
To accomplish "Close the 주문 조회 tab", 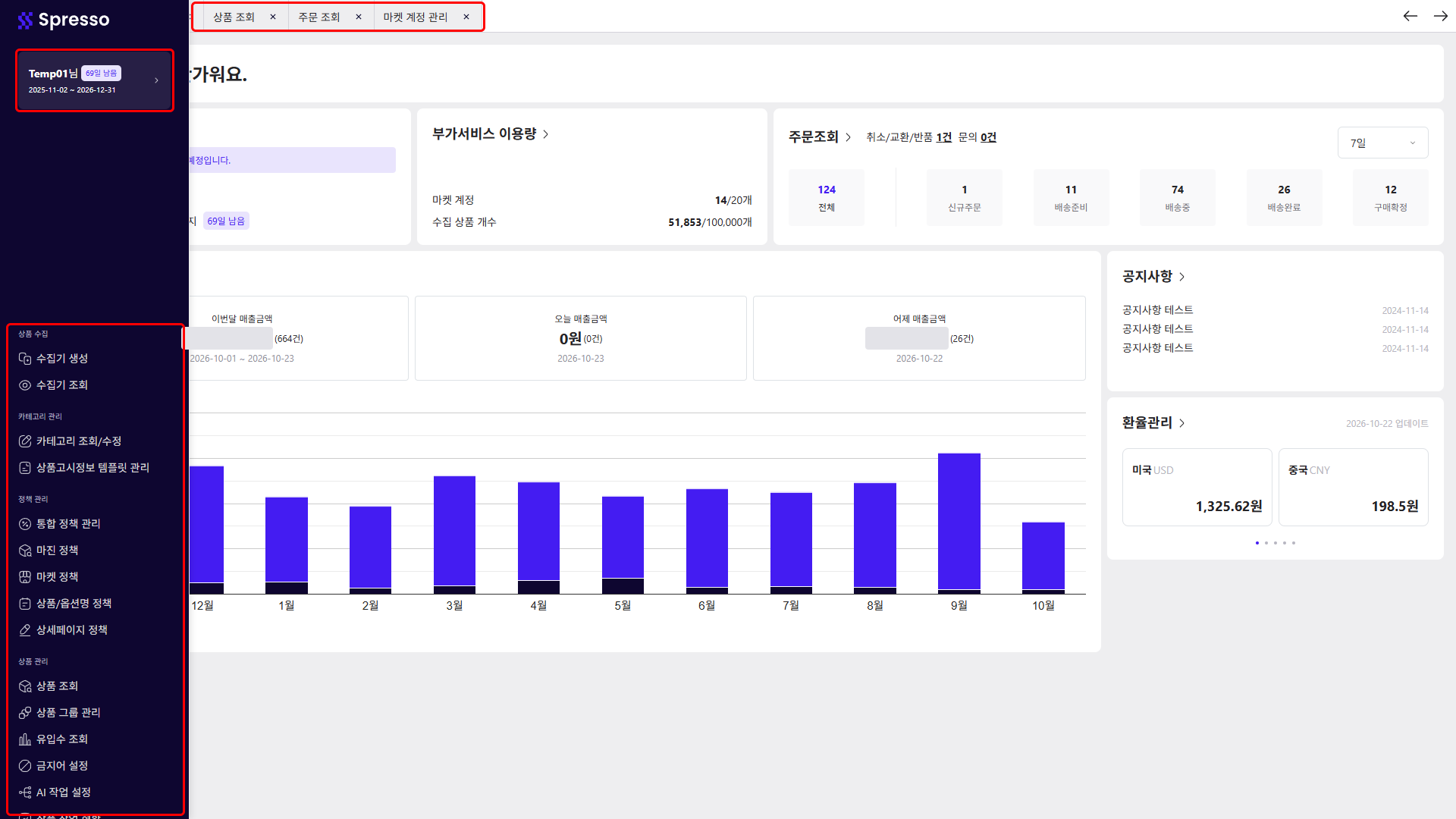I will coord(359,17).
